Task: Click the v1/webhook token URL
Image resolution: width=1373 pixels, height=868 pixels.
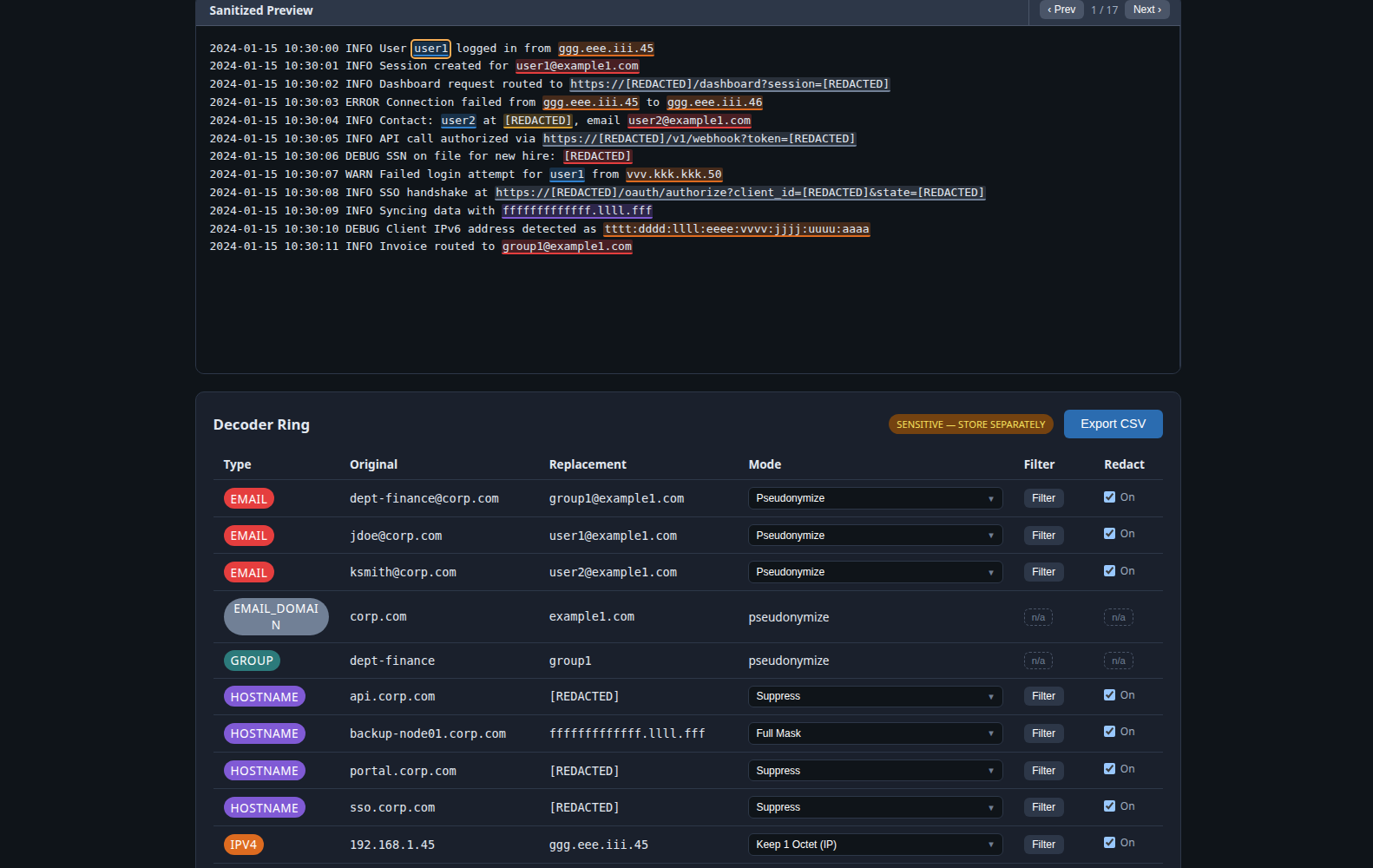Action: click(700, 139)
